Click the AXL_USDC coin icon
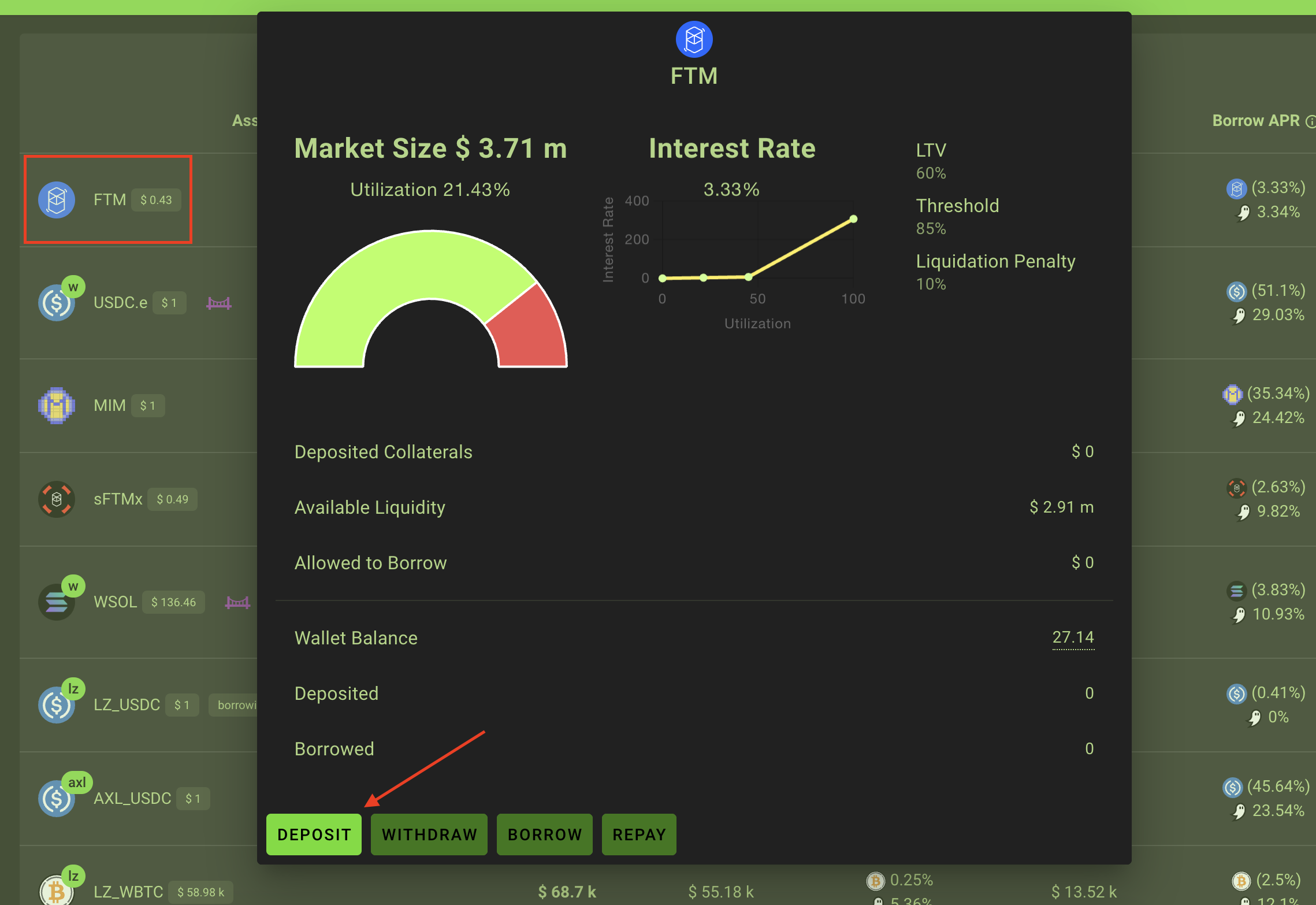The image size is (1316, 905). pos(56,798)
